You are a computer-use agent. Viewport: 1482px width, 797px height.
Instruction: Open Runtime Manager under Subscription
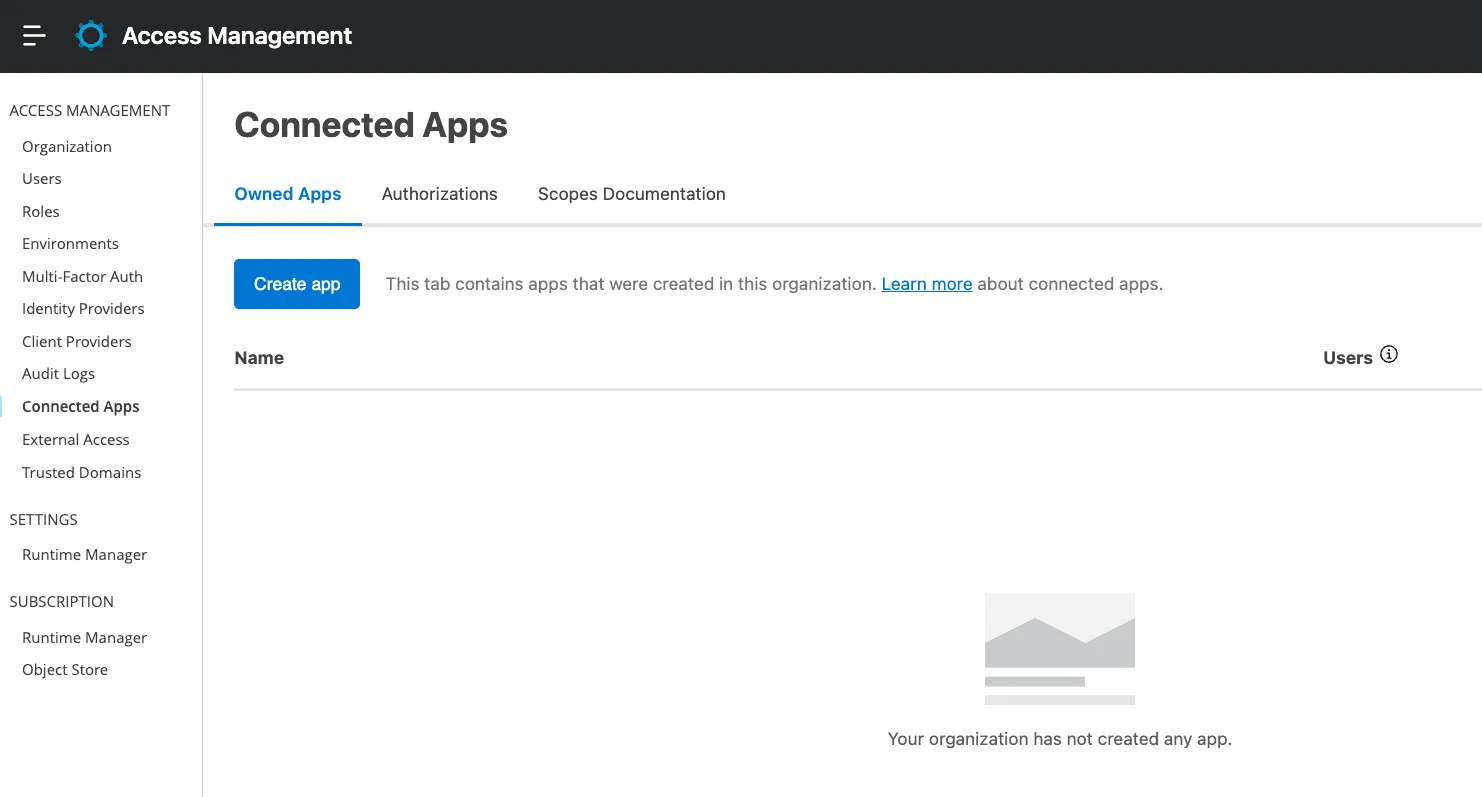[x=85, y=637]
